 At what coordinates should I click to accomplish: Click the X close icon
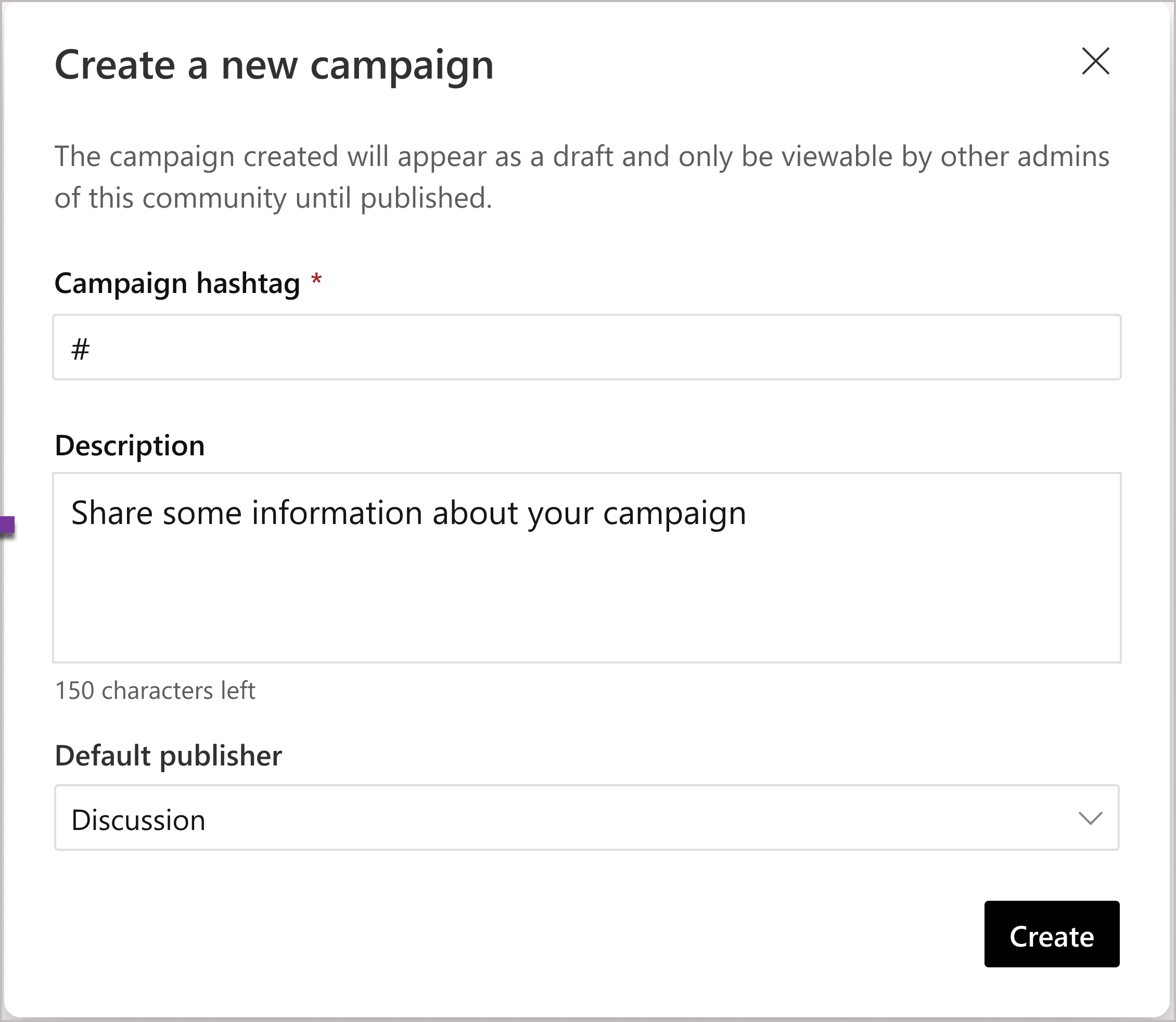coord(1096,62)
